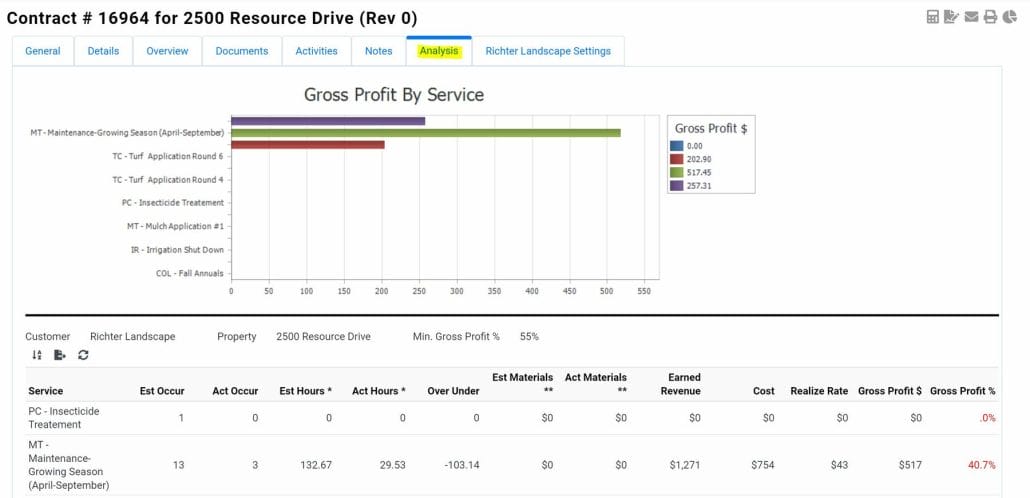Select the Documents tab

pos(242,51)
